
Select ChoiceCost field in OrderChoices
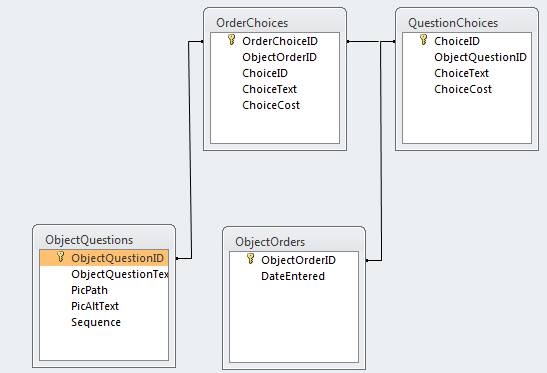271,105
